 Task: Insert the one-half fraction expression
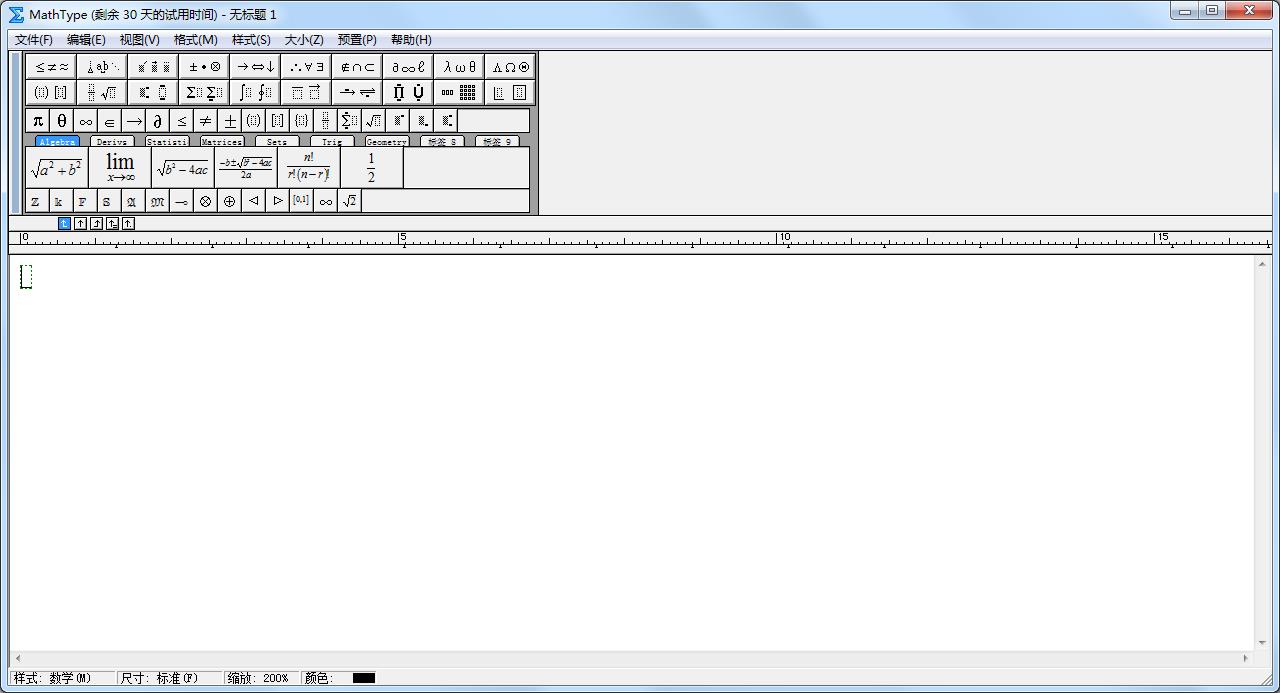[x=372, y=168]
